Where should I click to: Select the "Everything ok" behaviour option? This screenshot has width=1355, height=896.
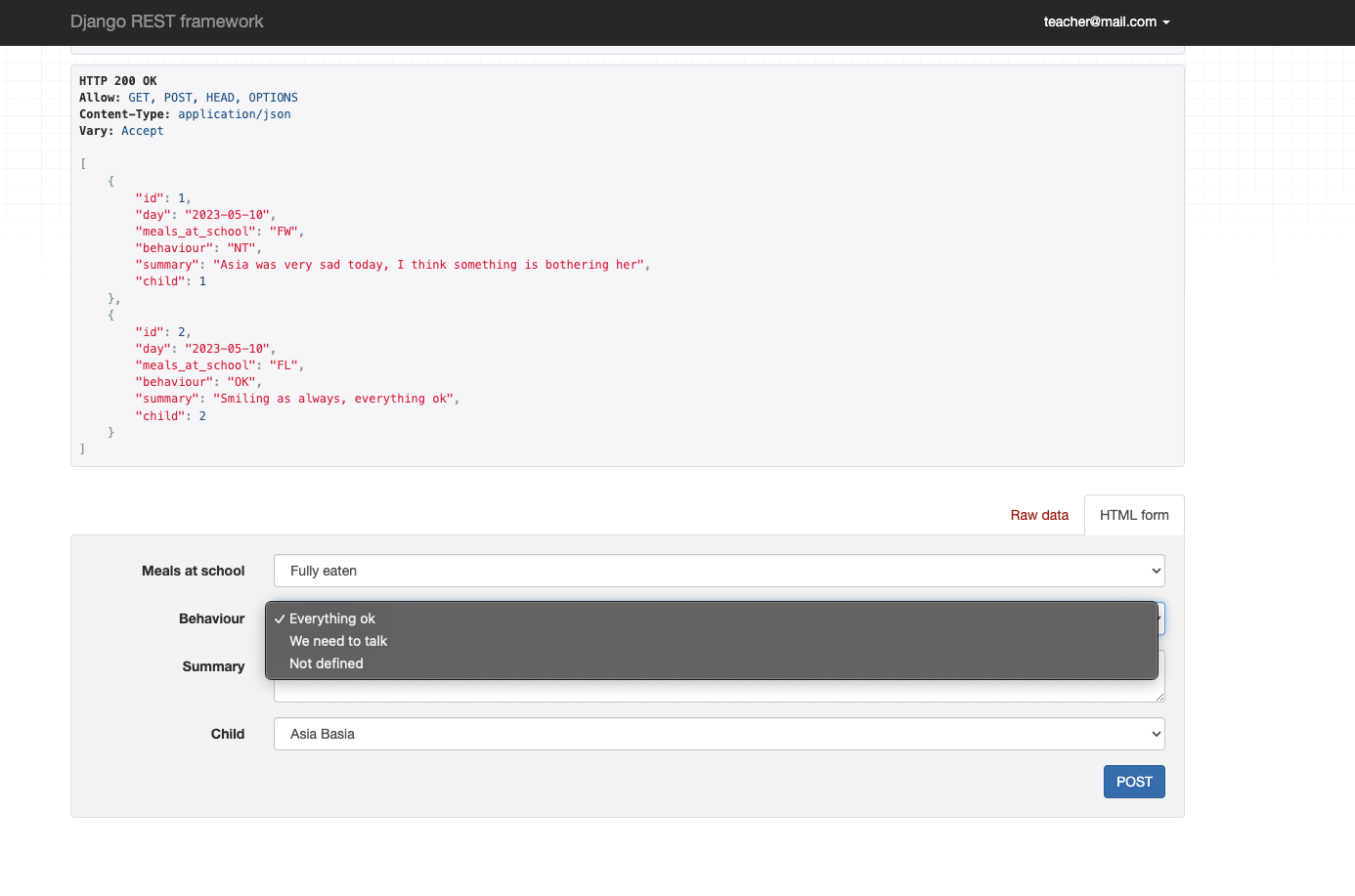pos(332,619)
